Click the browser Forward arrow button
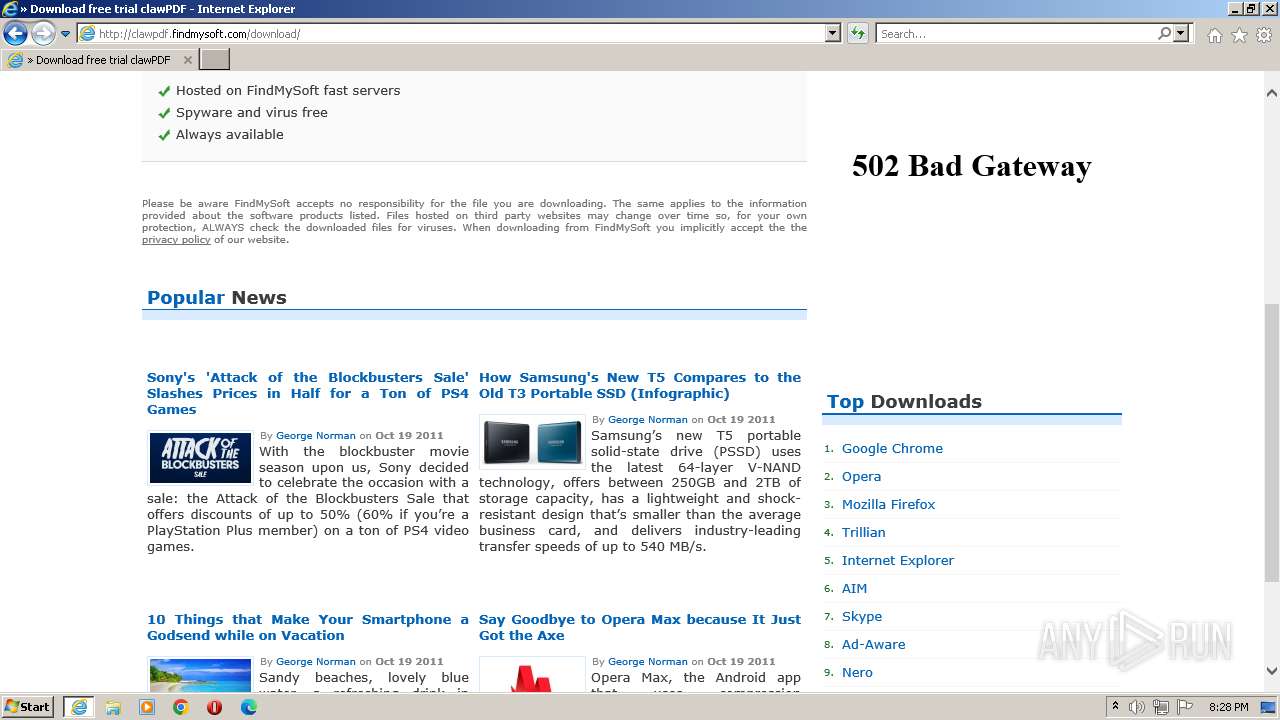This screenshot has height=720, width=1280. (x=43, y=34)
